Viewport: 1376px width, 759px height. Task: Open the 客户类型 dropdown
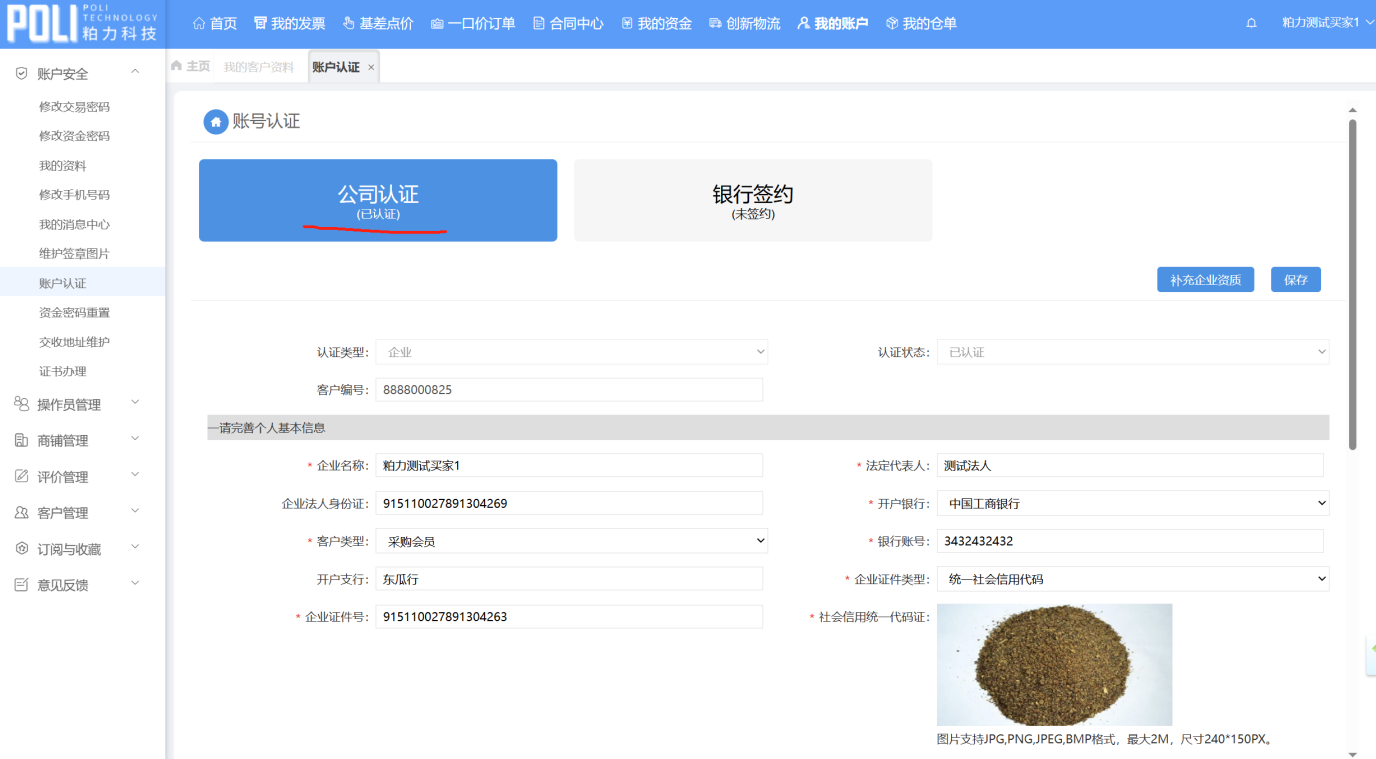pos(570,541)
